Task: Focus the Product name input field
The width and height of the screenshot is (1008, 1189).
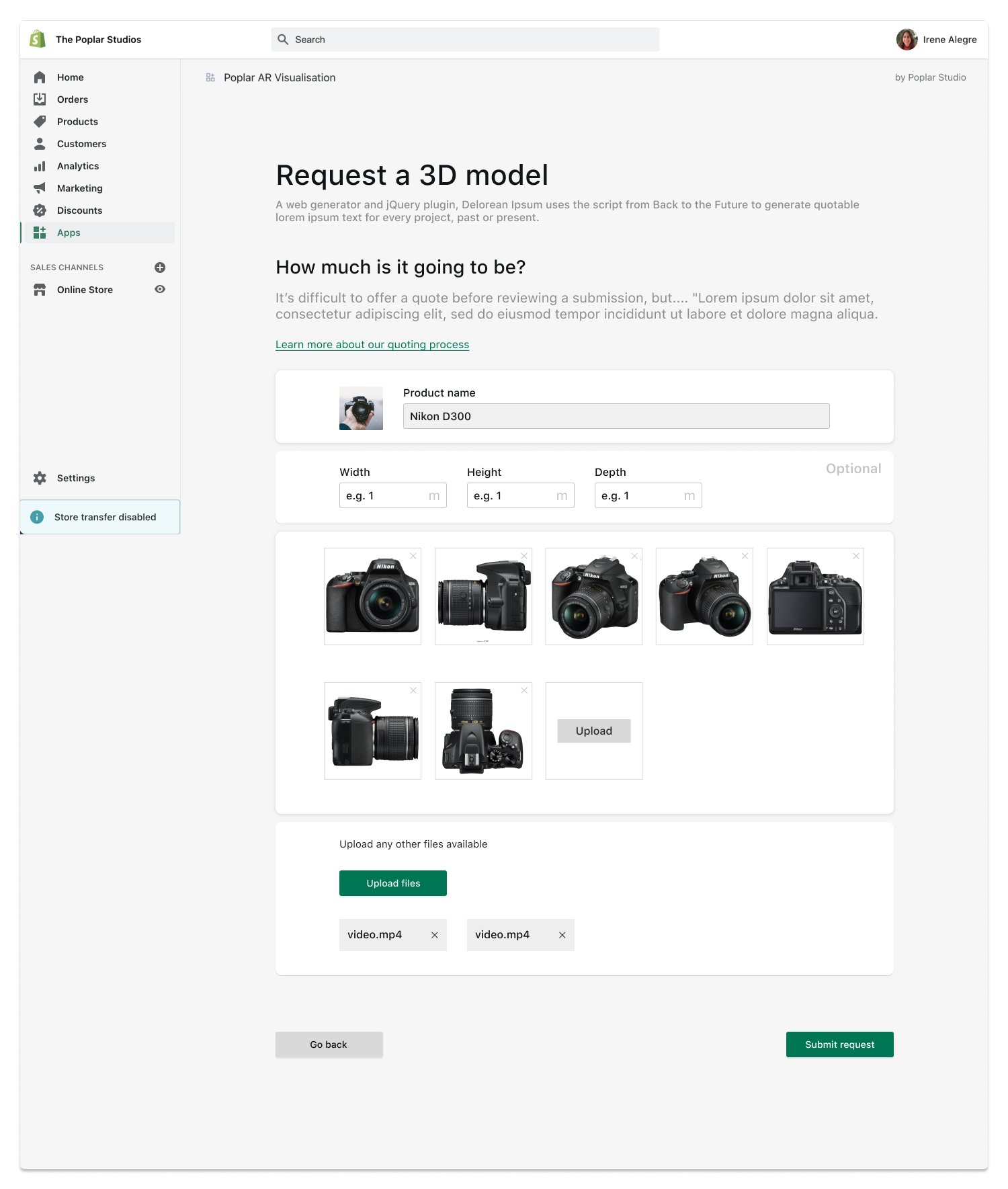Action: 616,416
